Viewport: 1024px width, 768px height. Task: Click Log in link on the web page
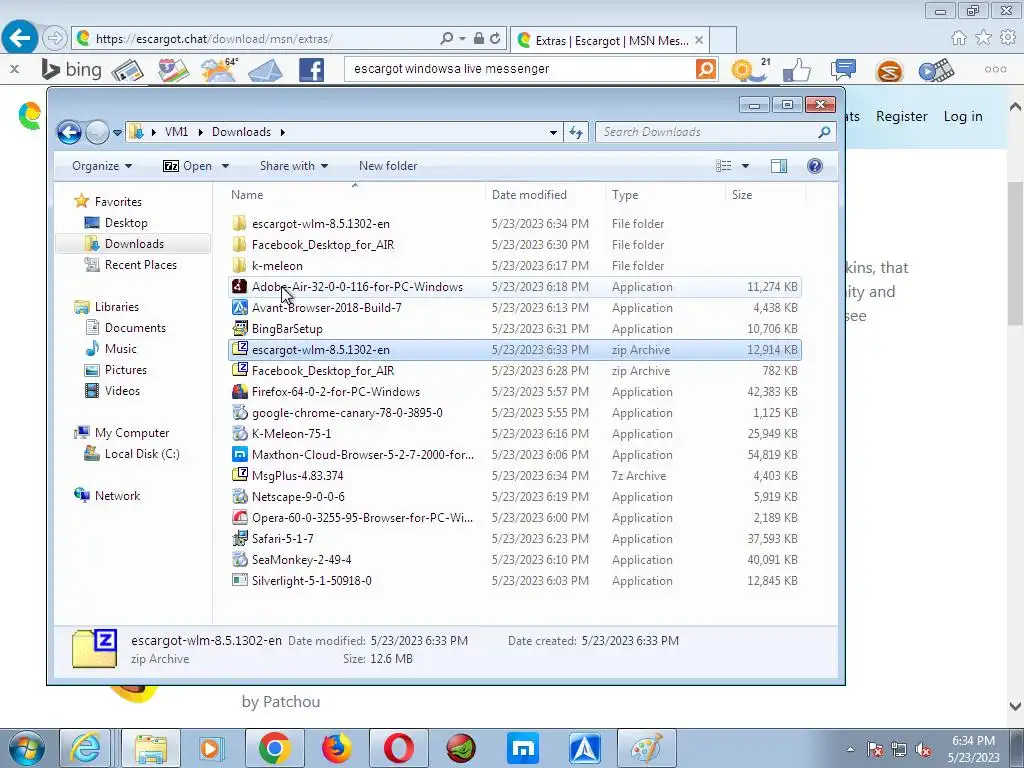963,116
